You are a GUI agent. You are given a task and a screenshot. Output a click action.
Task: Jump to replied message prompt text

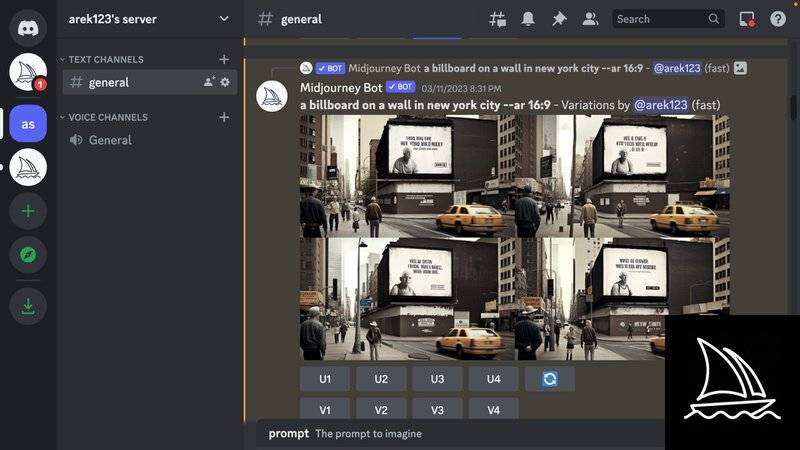(x=533, y=68)
